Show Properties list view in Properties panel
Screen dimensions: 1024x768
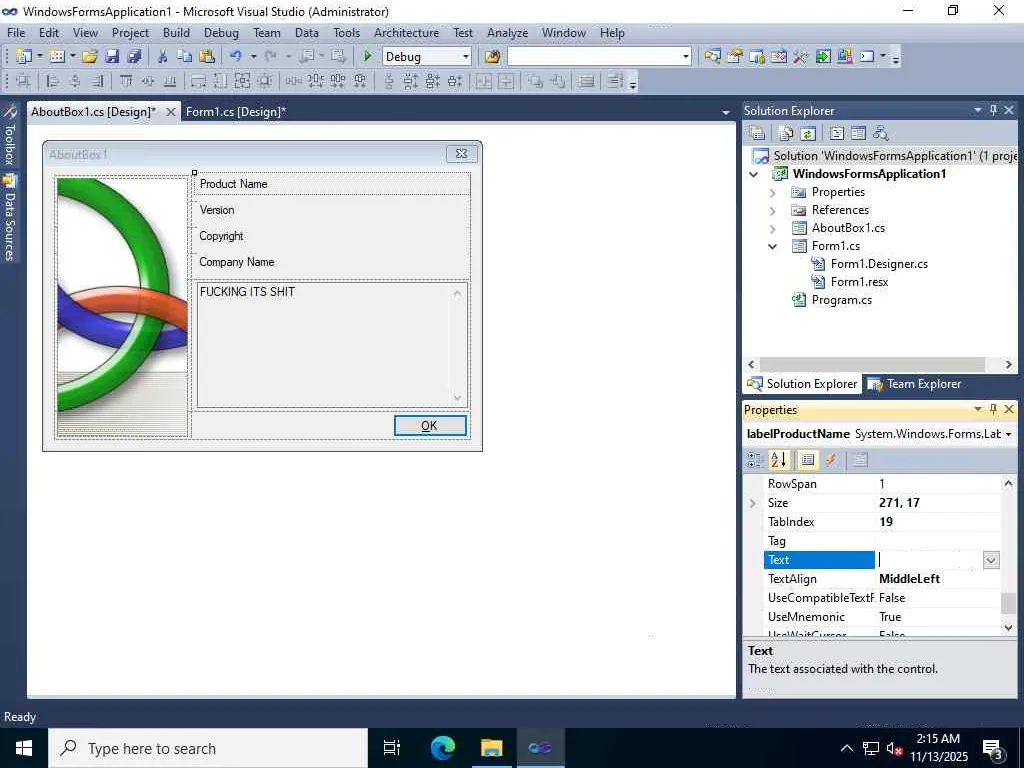click(x=808, y=460)
